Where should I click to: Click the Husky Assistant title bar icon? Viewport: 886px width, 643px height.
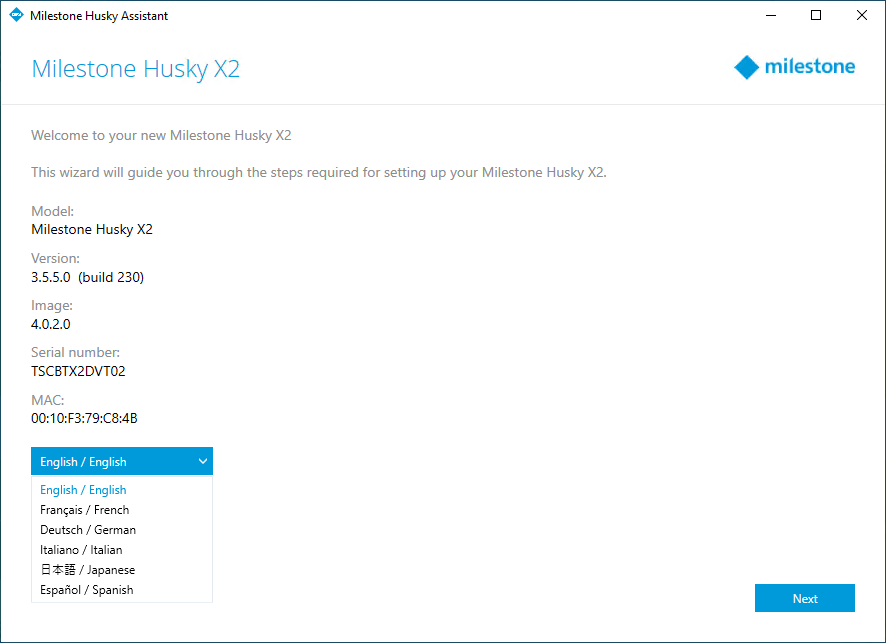(x=14, y=15)
